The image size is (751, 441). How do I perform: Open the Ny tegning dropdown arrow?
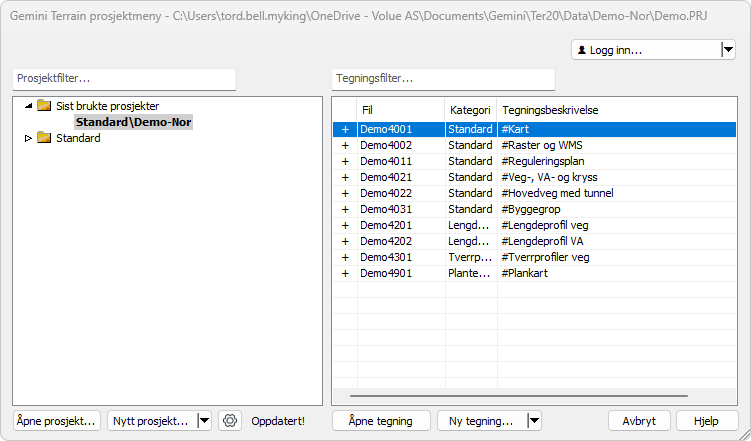[x=534, y=421]
